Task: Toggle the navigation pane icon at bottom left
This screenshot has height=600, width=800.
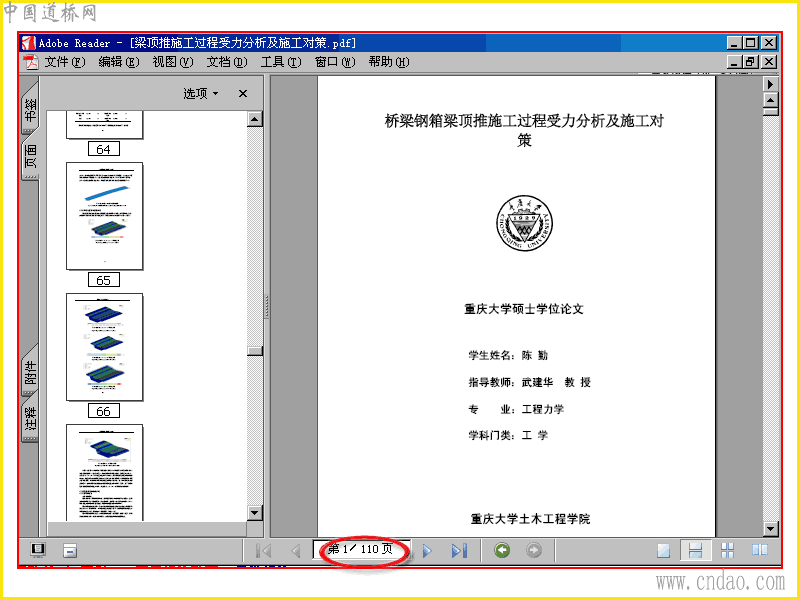Action: pyautogui.click(x=38, y=550)
